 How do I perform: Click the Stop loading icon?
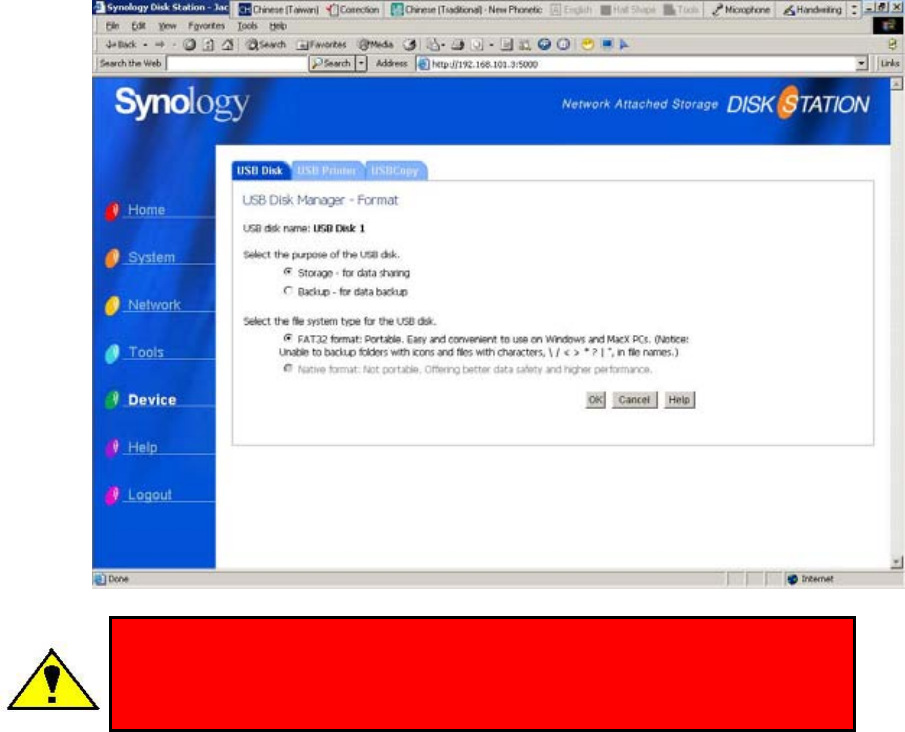point(189,44)
